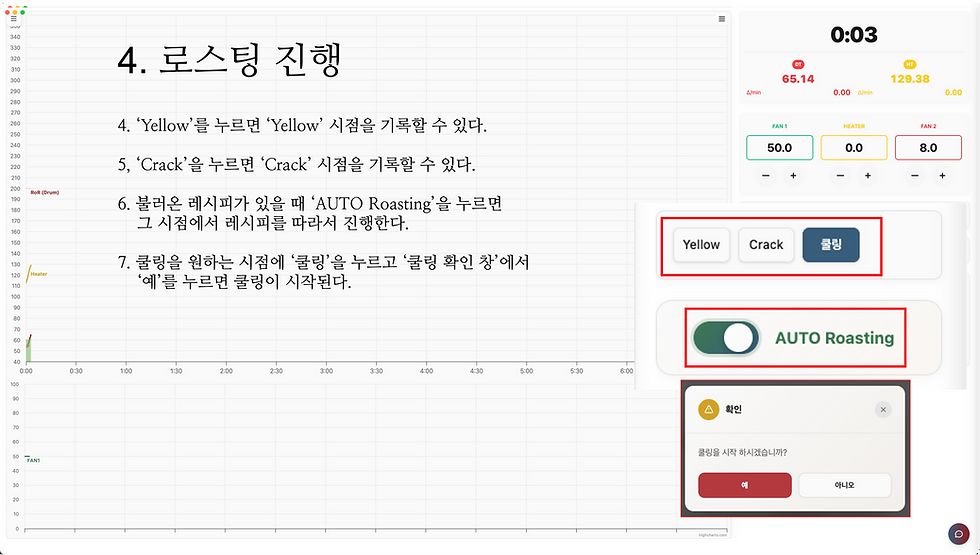This screenshot has height=555, width=980.
Task: Increase HEATER value with plus button
Action: click(x=868, y=176)
